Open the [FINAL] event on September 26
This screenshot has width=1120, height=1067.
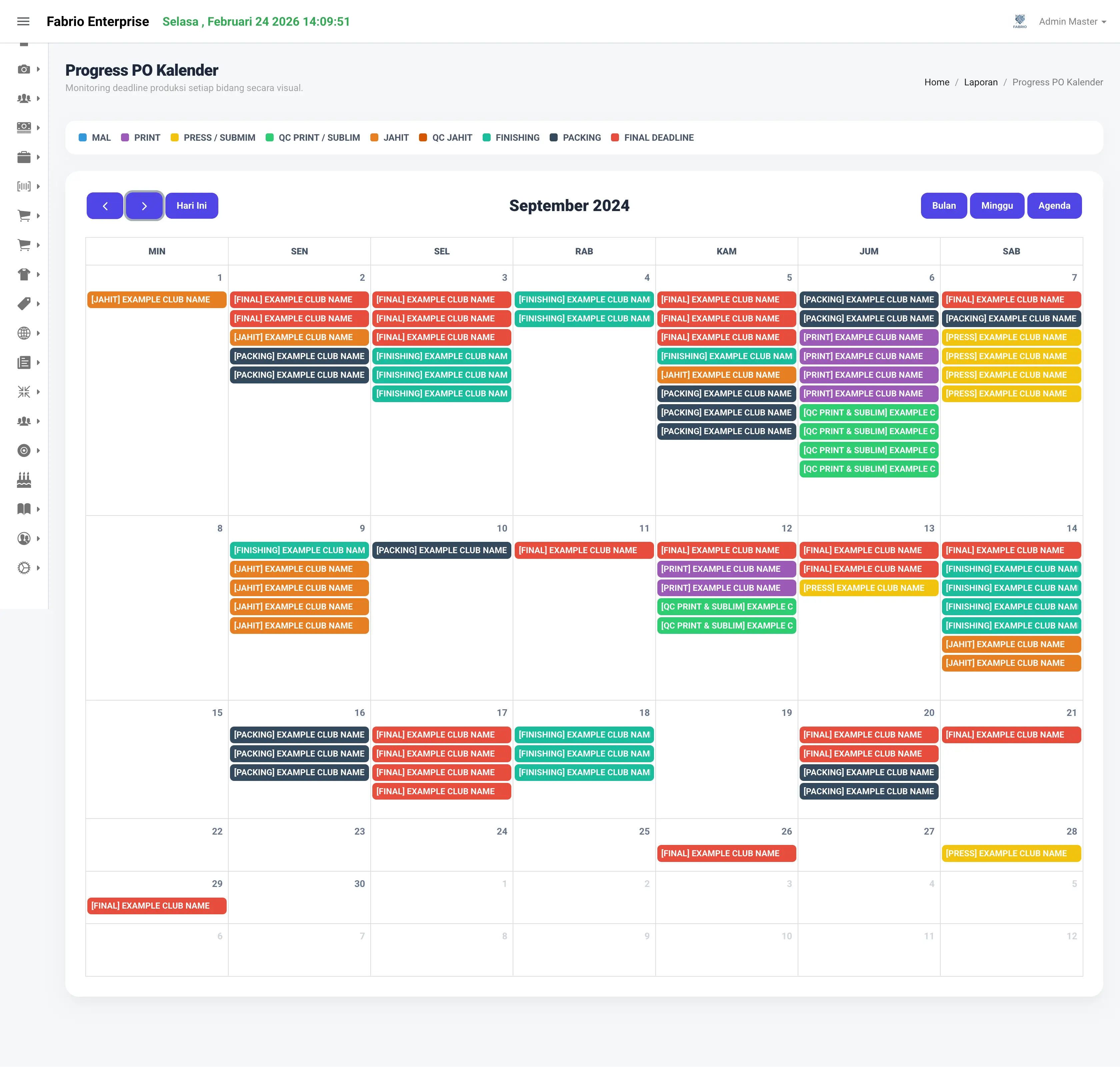pyautogui.click(x=727, y=854)
